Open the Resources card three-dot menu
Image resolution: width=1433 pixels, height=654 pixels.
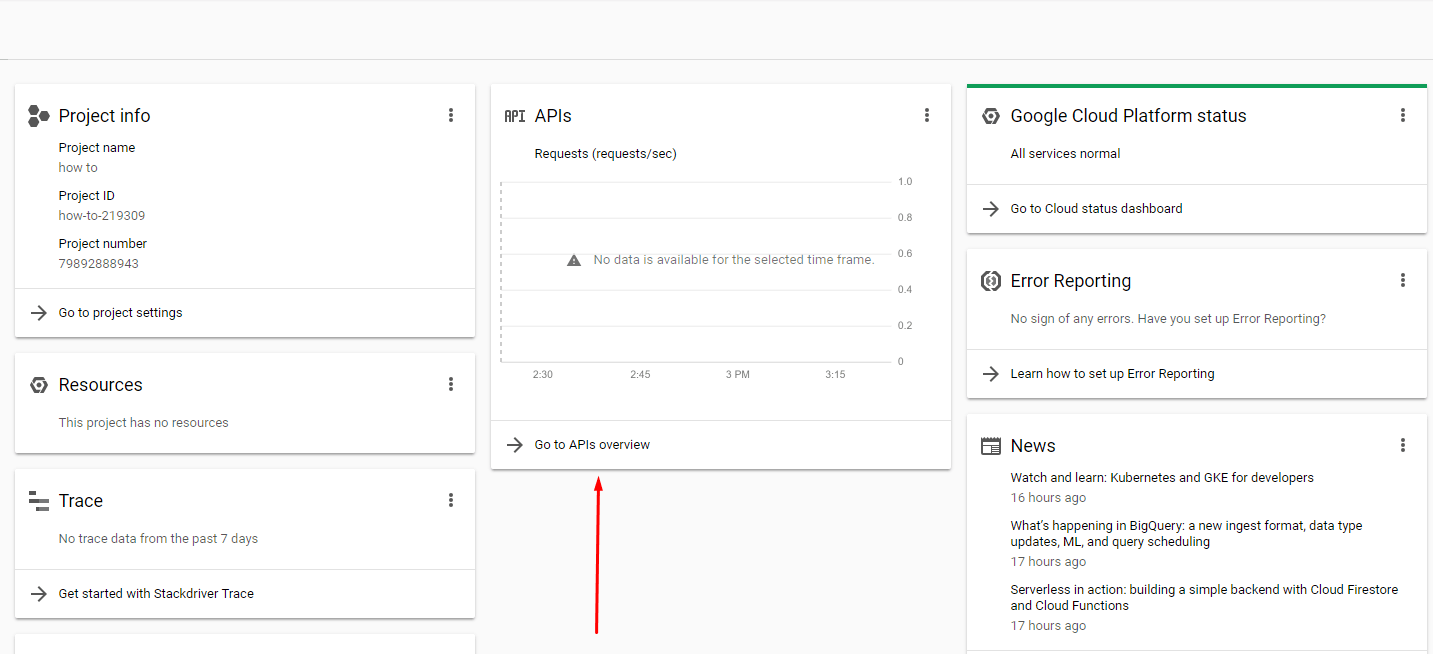[451, 385]
